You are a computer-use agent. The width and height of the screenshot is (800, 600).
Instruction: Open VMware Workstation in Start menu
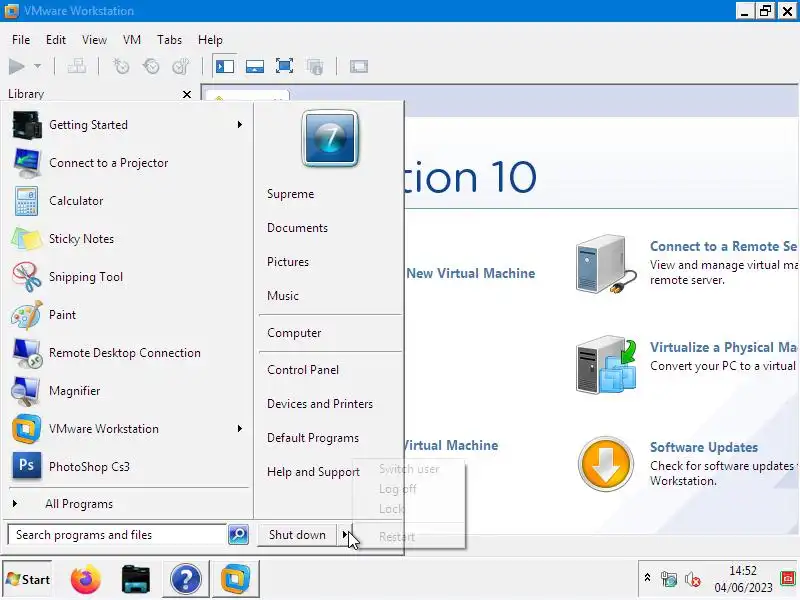[128, 429]
